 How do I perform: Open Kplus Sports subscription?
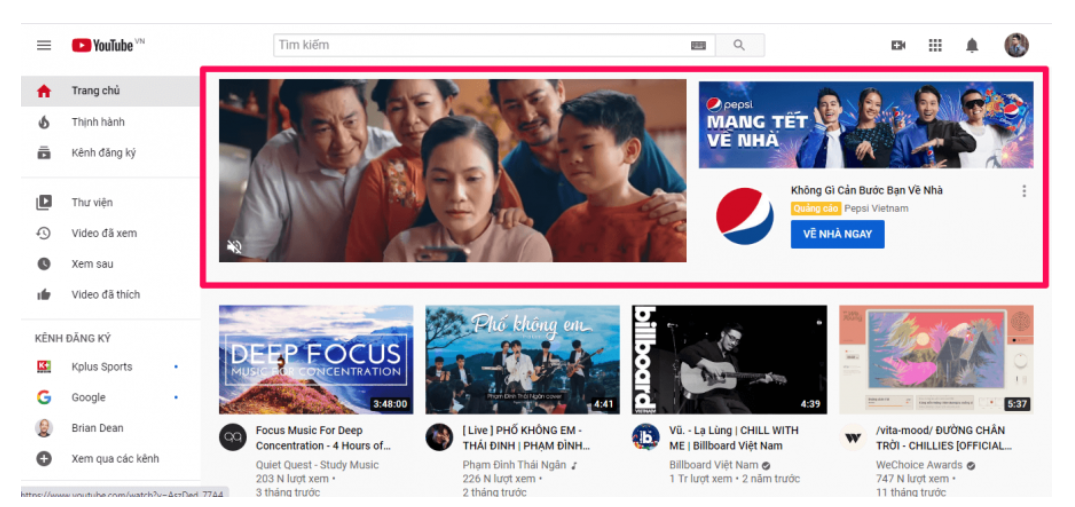pyautogui.click(x=110, y=367)
